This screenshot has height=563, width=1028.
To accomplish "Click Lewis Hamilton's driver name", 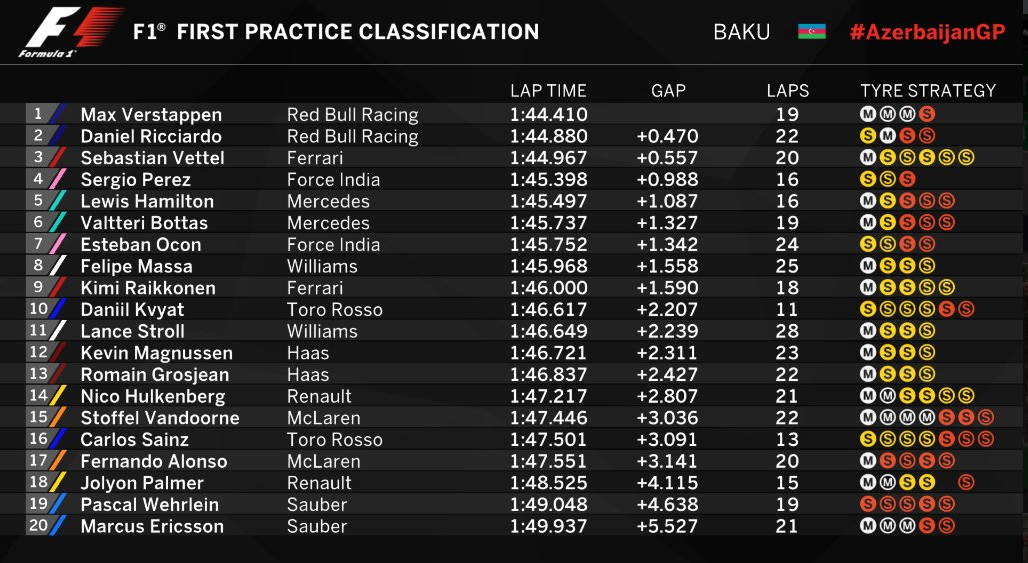I will [147, 201].
